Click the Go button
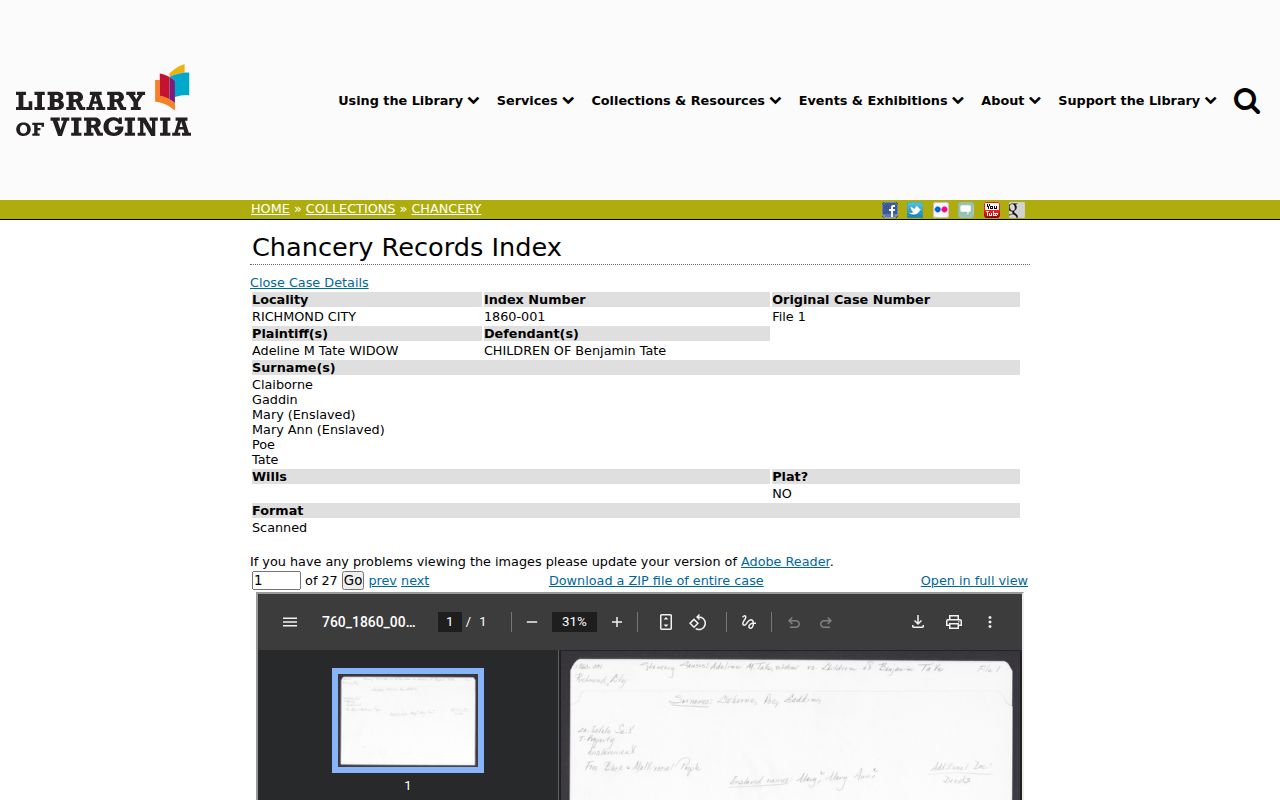This screenshot has height=800, width=1280. pyautogui.click(x=353, y=581)
